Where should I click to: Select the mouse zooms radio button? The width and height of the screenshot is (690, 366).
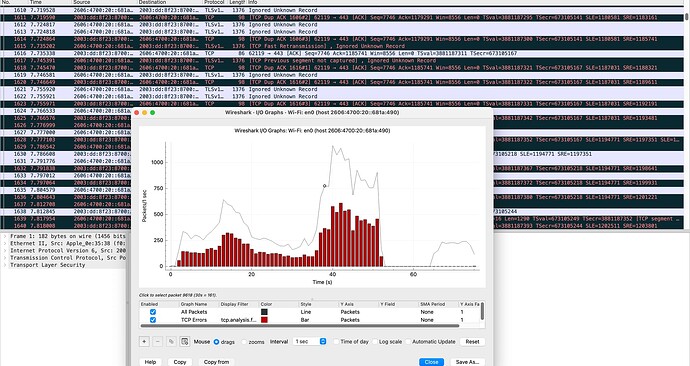pyautogui.click(x=244, y=342)
